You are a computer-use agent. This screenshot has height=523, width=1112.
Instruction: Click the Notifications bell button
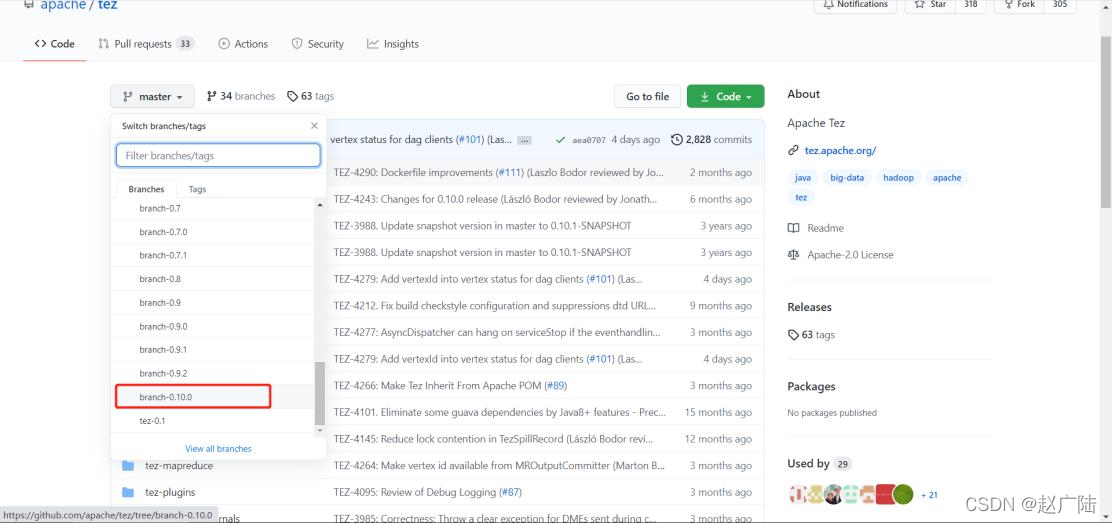[855, 4]
